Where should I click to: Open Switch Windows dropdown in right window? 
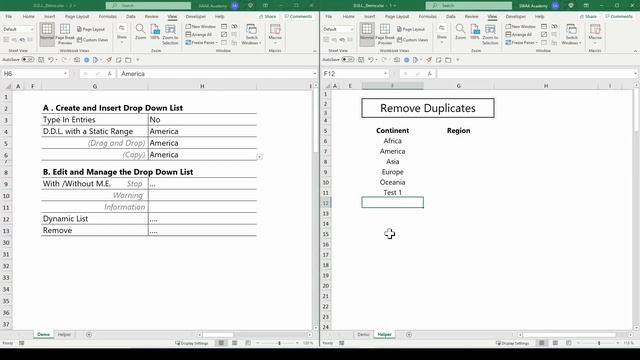pyautogui.click(x=571, y=34)
